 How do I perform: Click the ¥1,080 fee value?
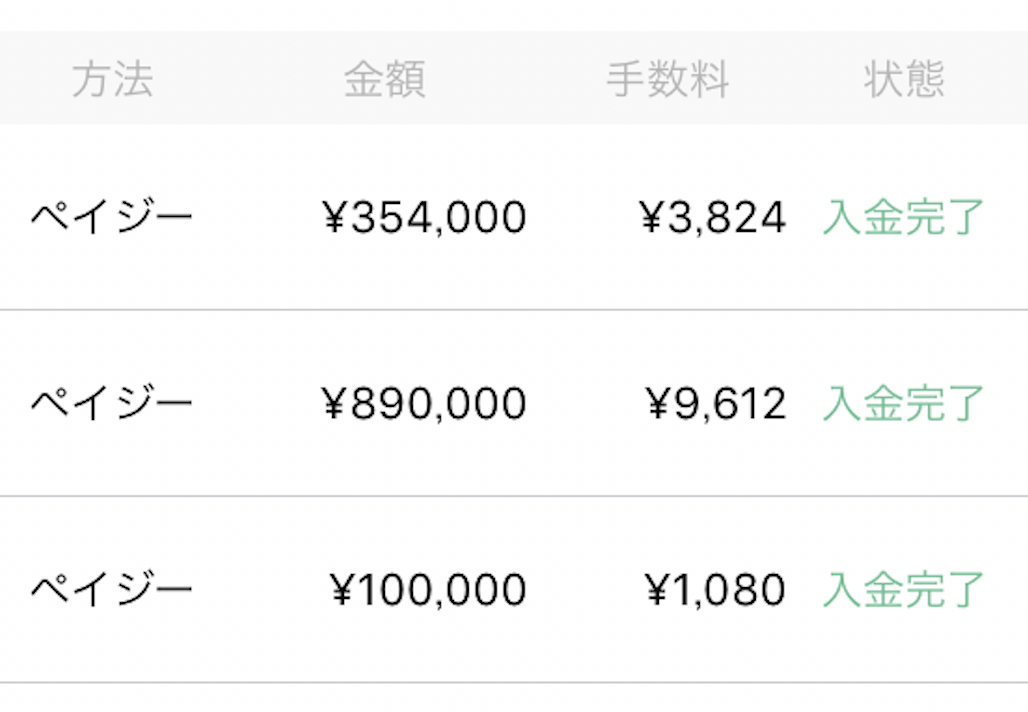[x=715, y=589]
